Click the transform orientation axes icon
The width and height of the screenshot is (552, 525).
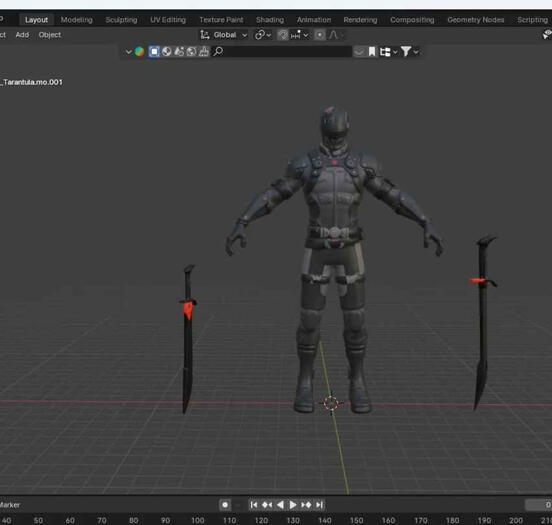pyautogui.click(x=205, y=35)
